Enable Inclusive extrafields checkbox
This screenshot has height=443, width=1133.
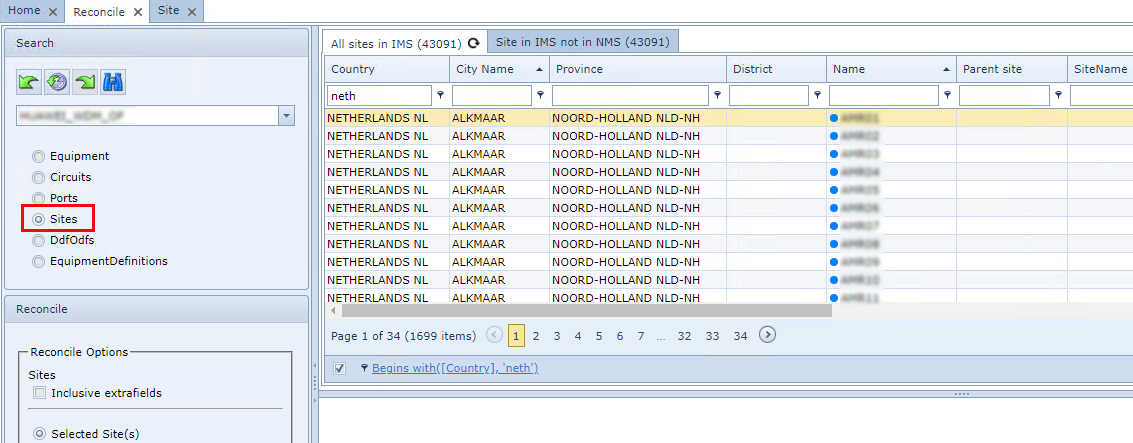pyautogui.click(x=39, y=393)
